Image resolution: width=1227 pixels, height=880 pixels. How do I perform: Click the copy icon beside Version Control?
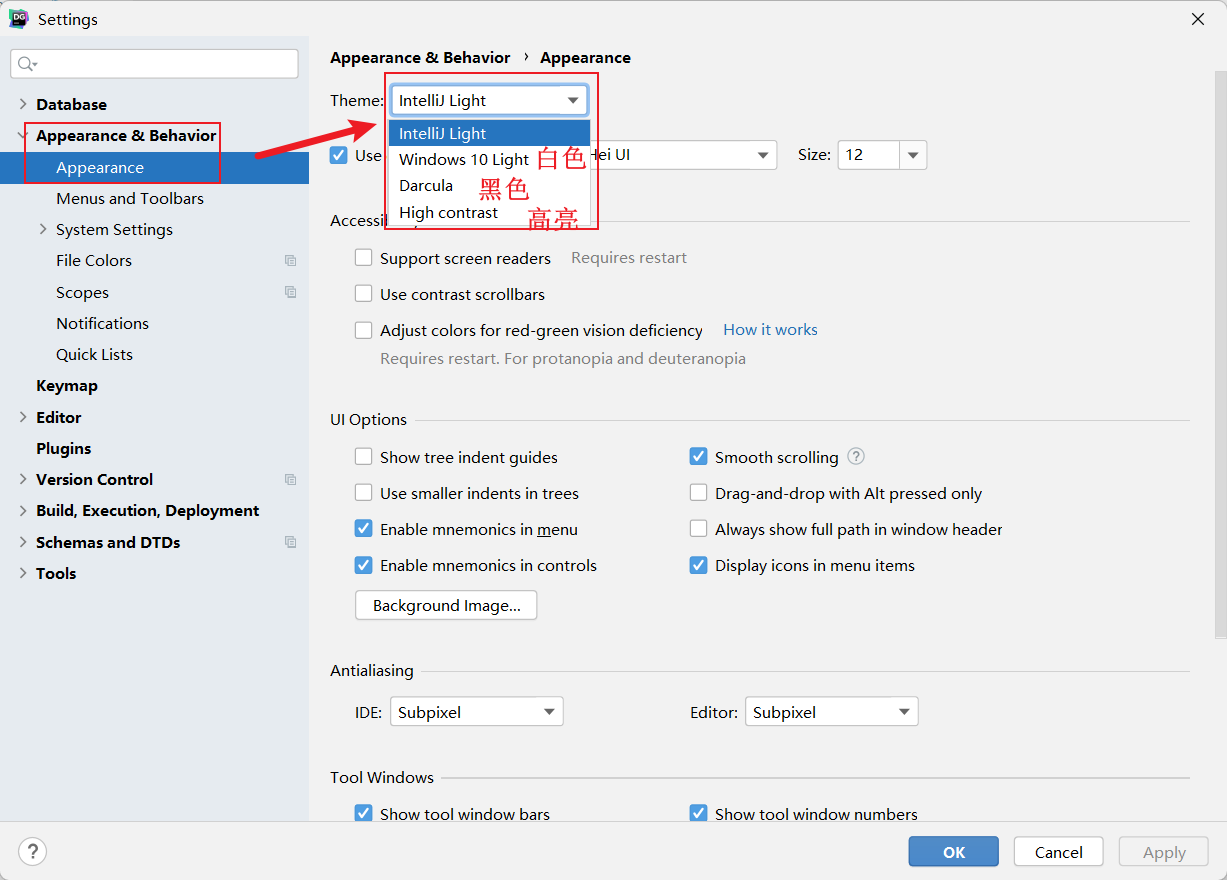(x=290, y=479)
